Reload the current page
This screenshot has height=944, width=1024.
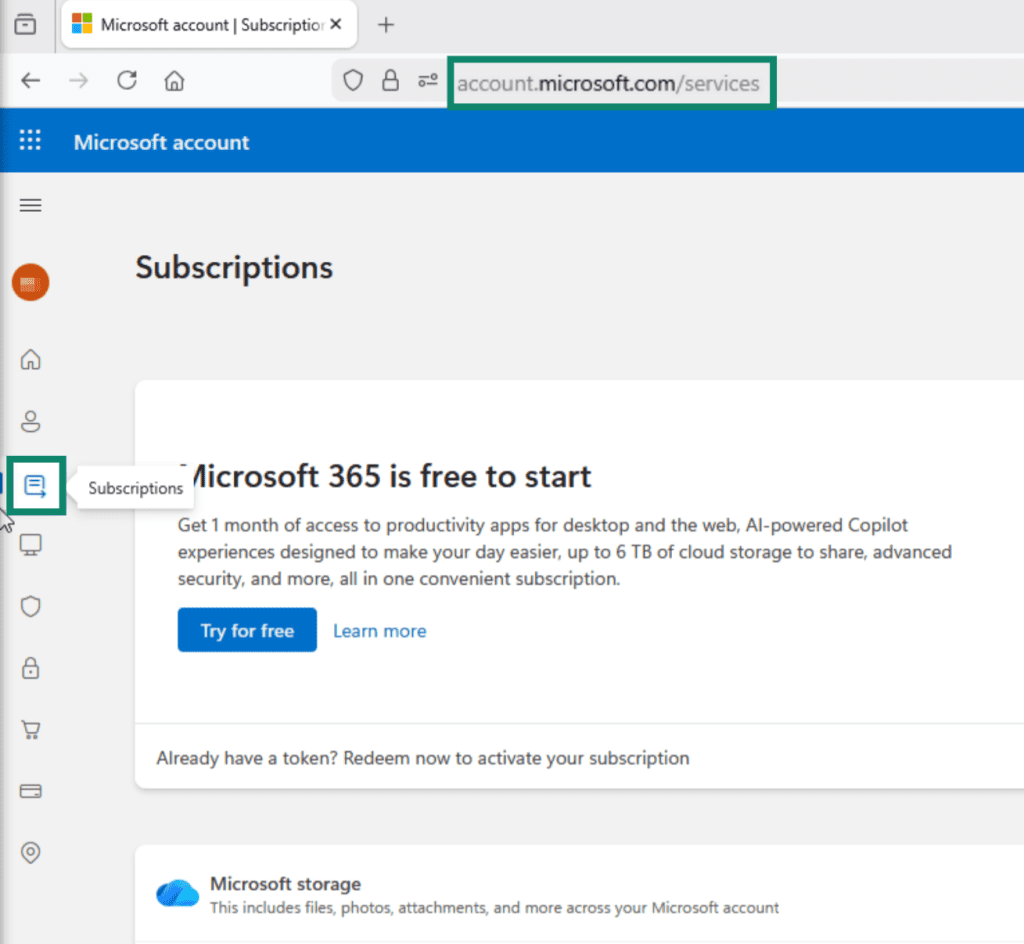[x=127, y=81]
